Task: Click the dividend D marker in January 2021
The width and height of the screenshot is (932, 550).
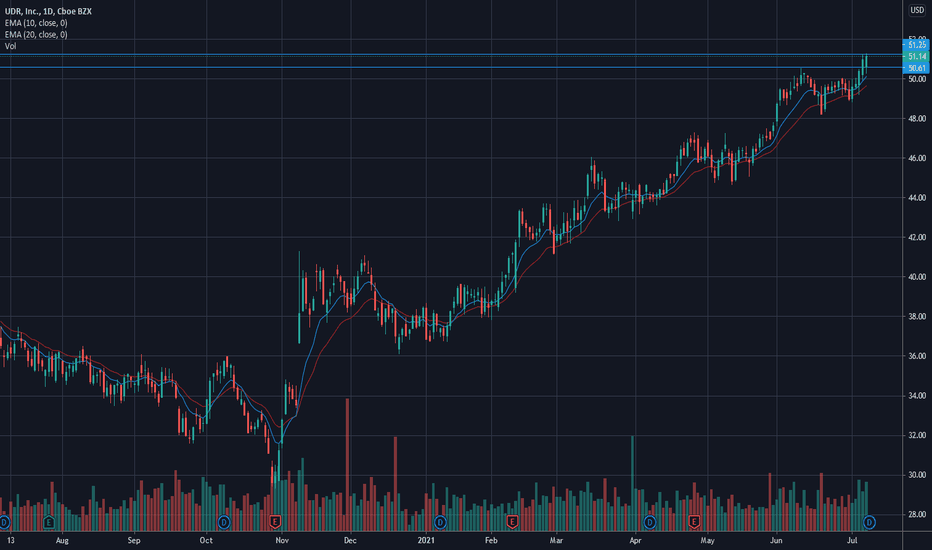Action: (x=440, y=523)
